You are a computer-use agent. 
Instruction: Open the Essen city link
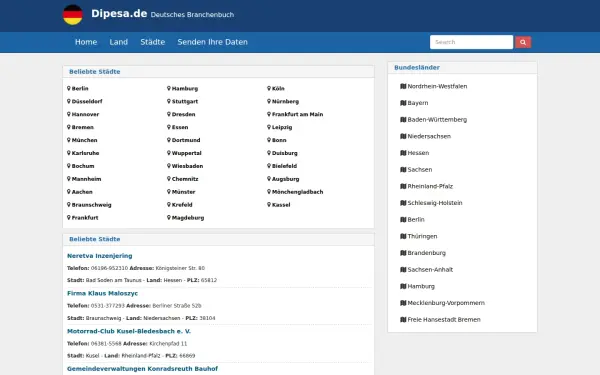click(180, 127)
